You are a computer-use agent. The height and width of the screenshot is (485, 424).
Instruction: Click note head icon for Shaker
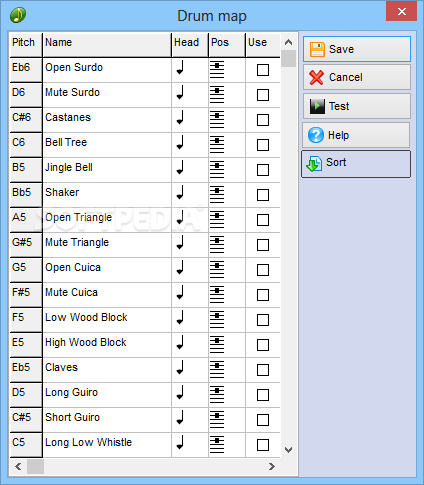[180, 193]
